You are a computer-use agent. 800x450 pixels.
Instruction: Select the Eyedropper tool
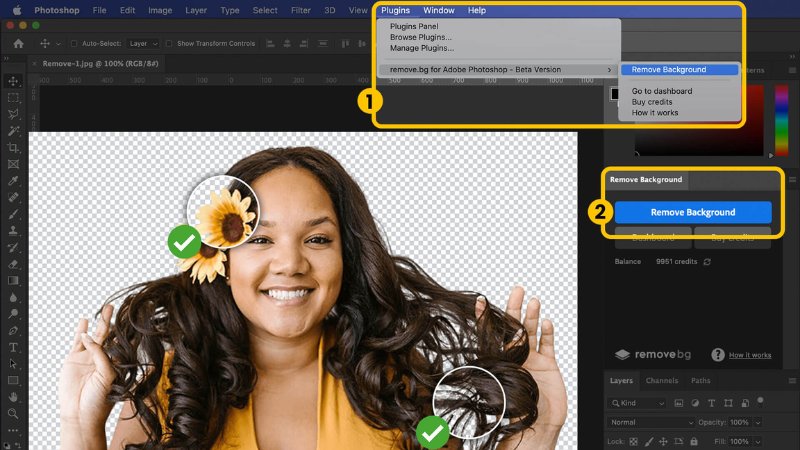13,181
